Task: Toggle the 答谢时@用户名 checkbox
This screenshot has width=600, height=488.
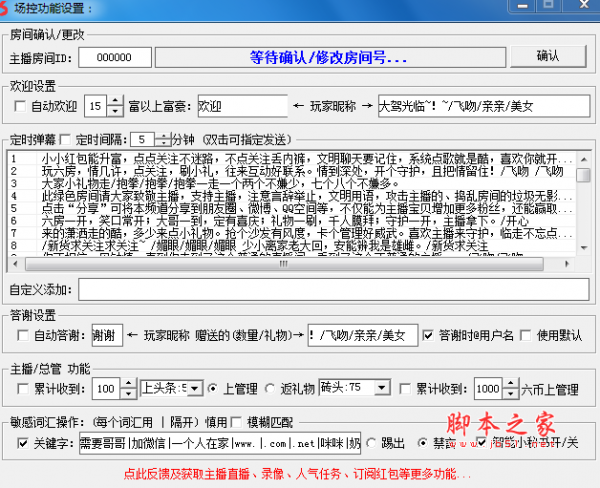Action: [x=429, y=335]
